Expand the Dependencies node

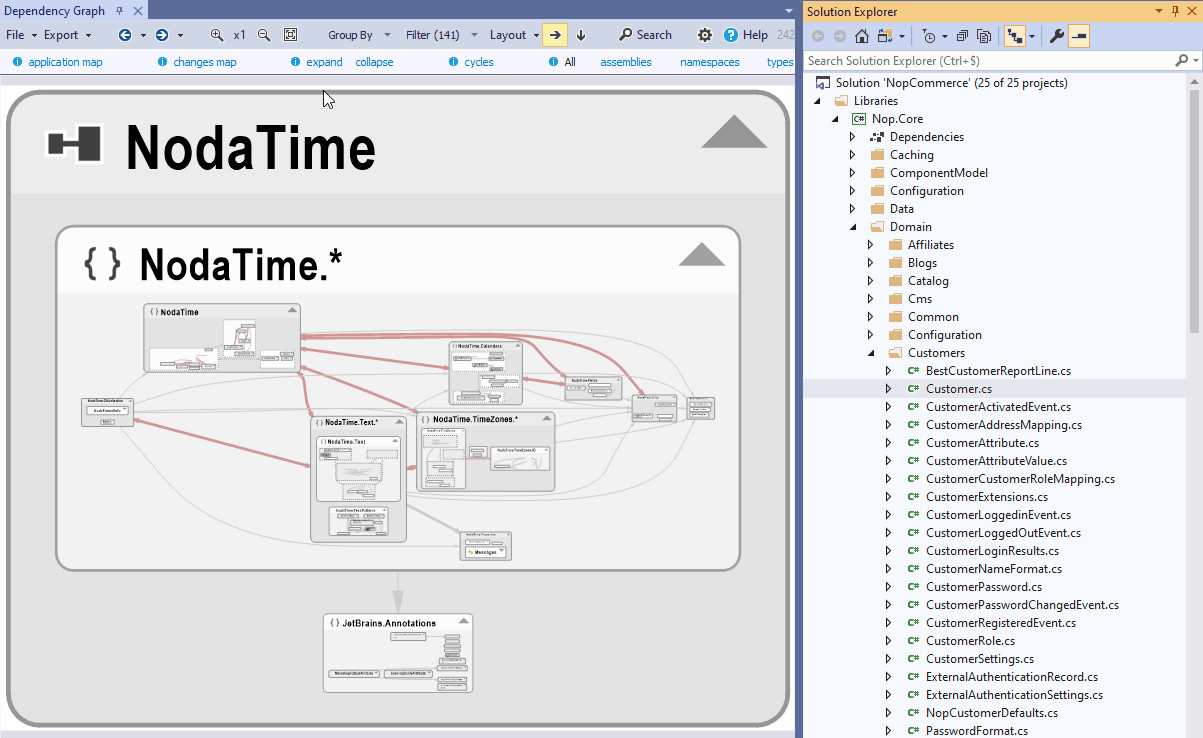click(853, 137)
